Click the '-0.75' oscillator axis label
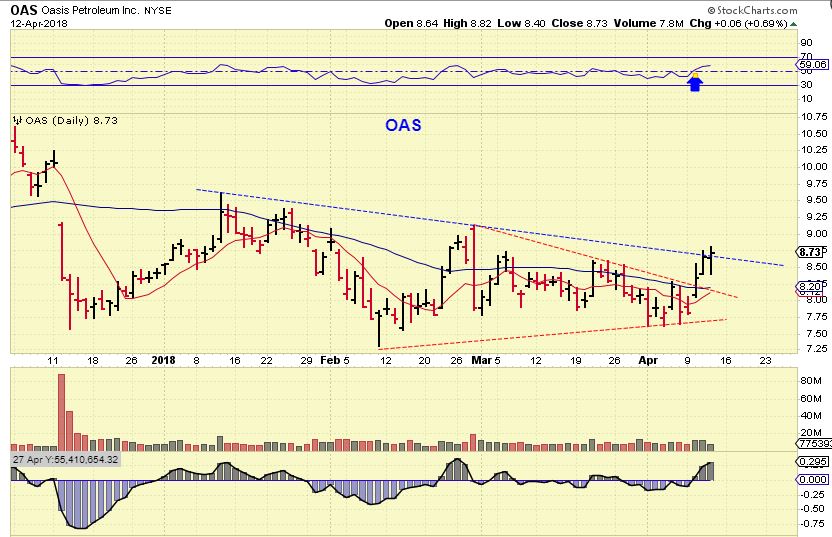The height and width of the screenshot is (537, 832). tap(812, 524)
